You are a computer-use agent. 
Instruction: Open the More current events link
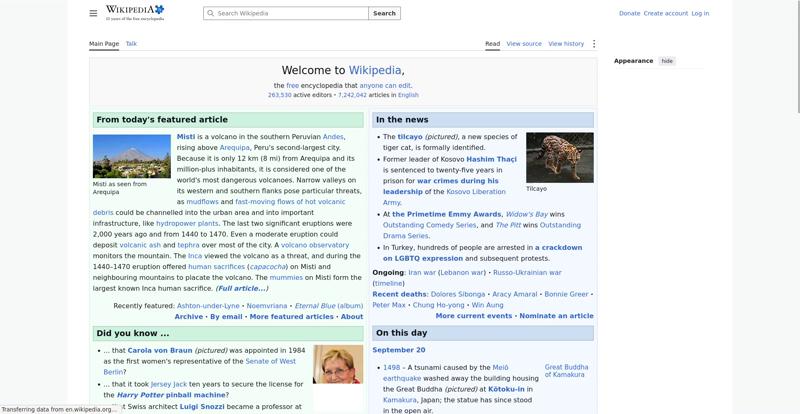tap(473, 316)
